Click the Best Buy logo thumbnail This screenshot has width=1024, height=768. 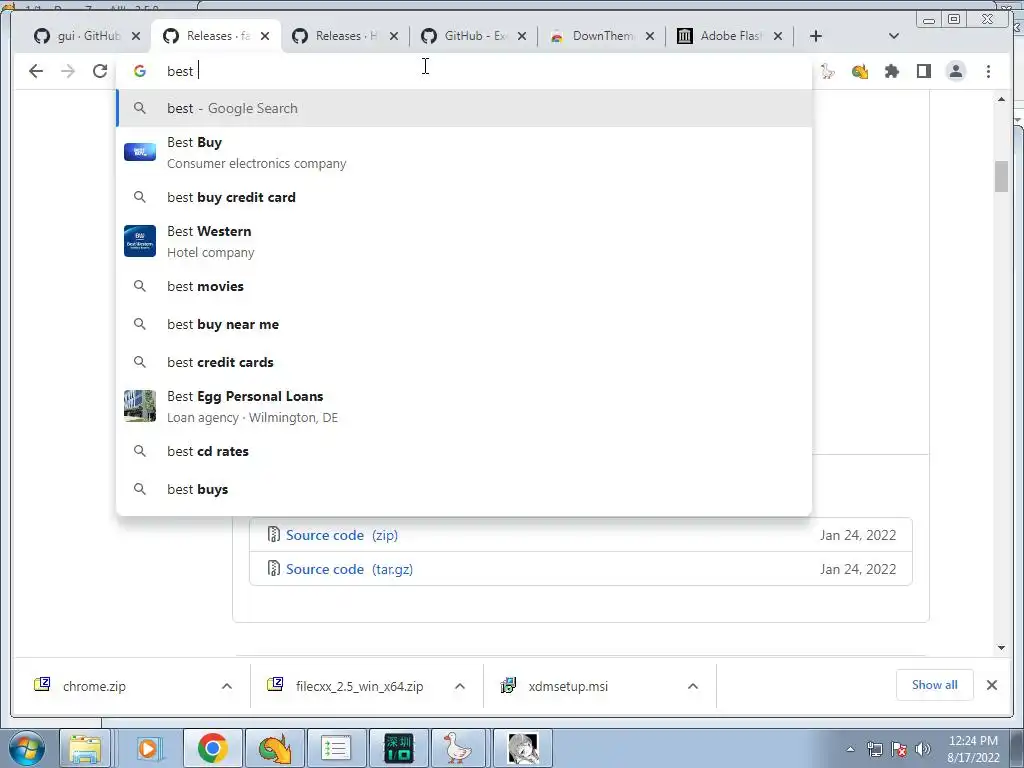coord(140,152)
